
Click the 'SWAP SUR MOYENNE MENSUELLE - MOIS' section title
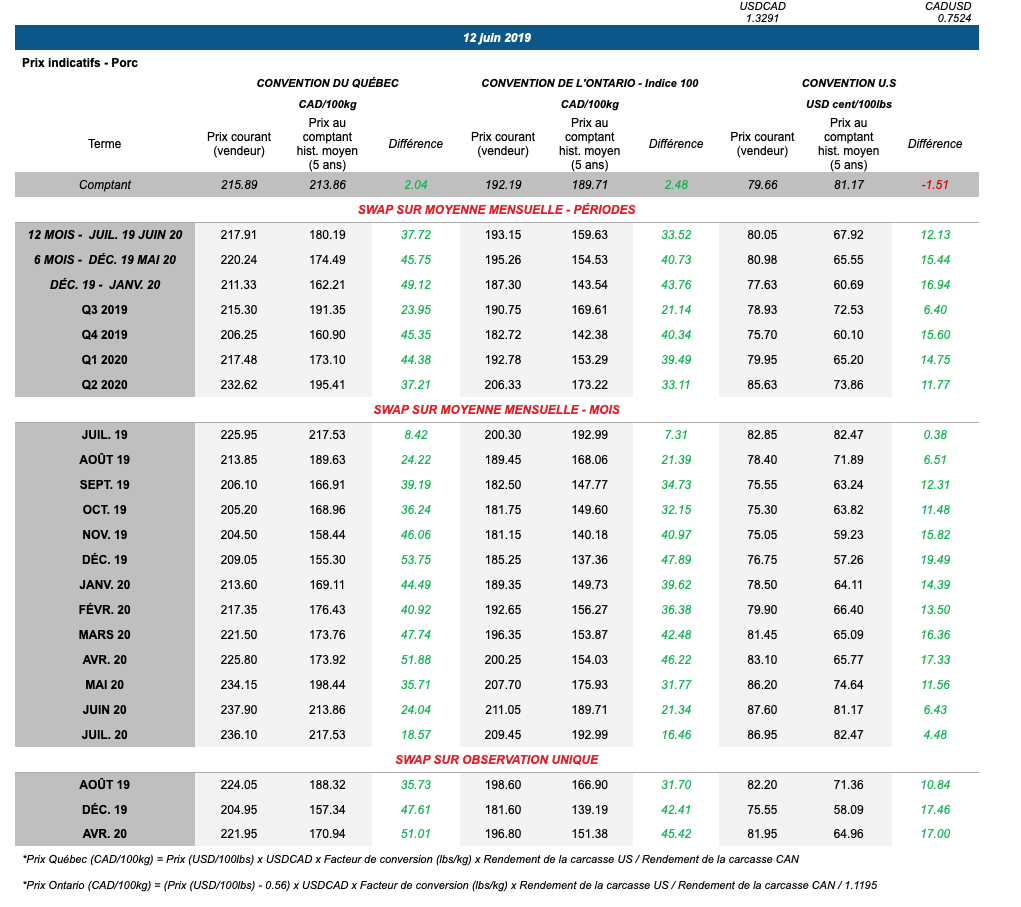(496, 410)
